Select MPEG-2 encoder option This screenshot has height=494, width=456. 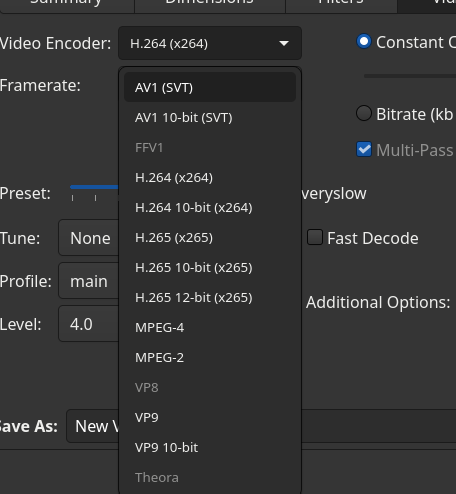[x=210, y=358]
